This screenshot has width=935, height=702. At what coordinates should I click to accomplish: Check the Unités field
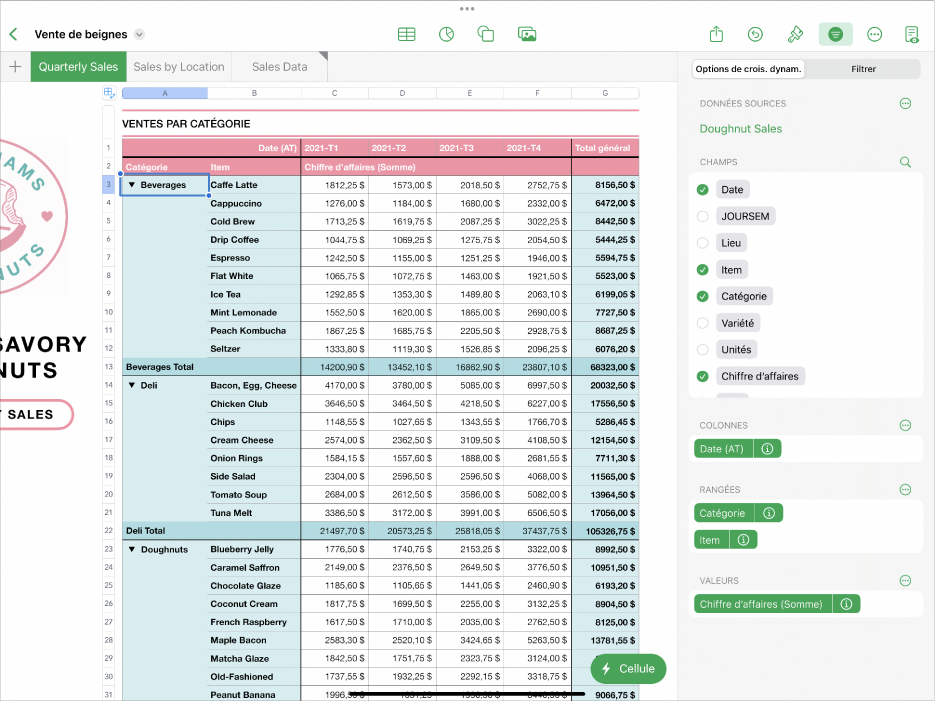pos(702,350)
